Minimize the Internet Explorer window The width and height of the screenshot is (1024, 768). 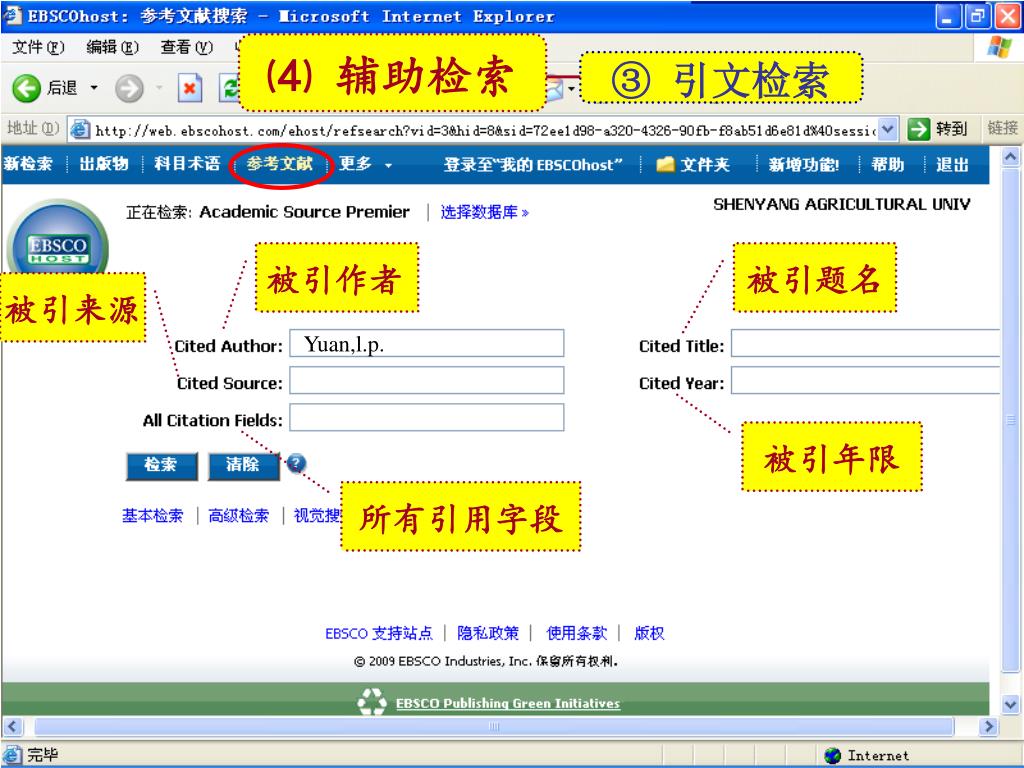948,16
